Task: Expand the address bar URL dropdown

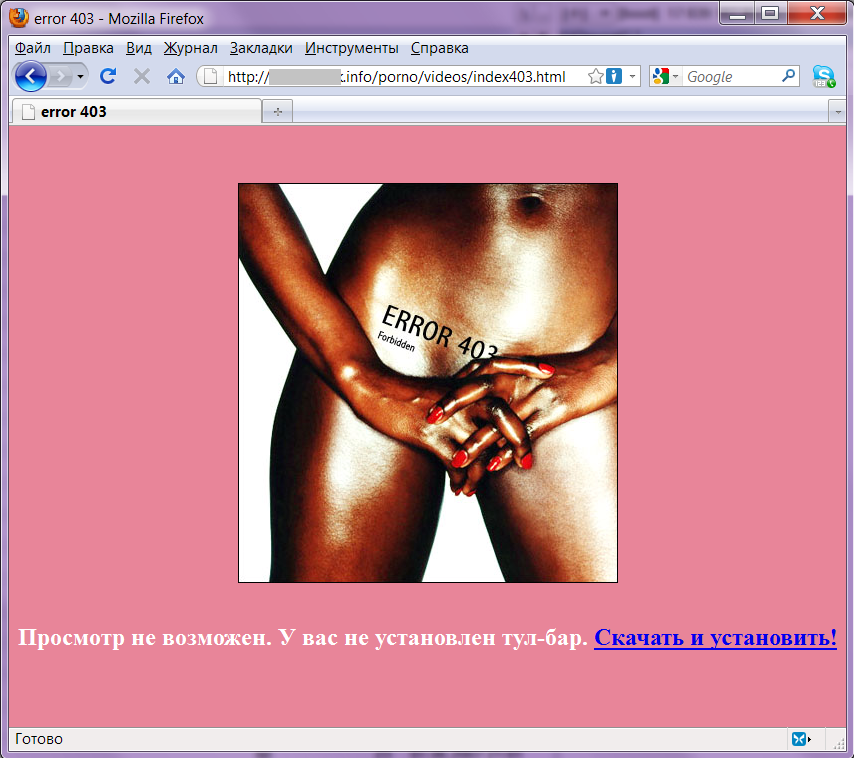Action: point(633,77)
